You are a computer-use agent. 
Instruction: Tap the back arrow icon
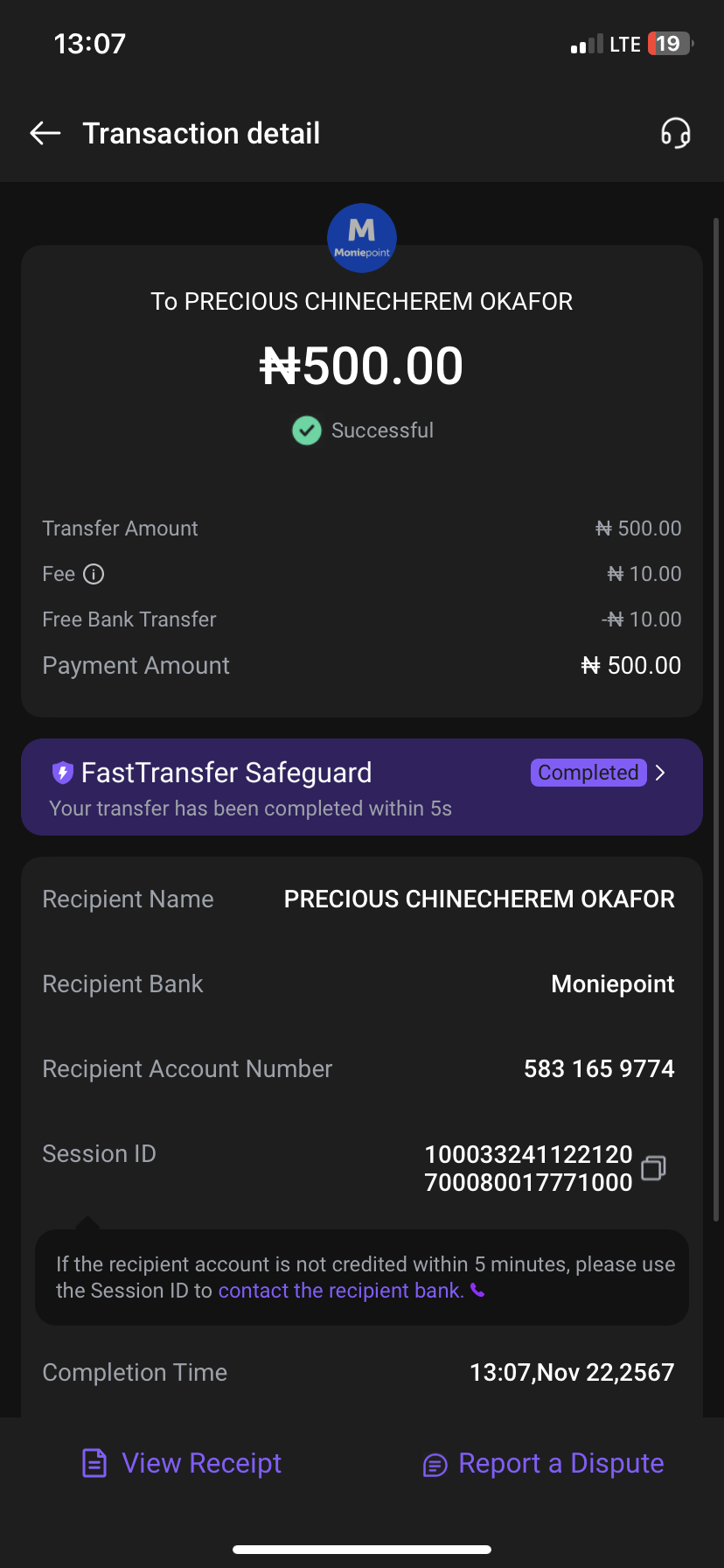tap(45, 133)
